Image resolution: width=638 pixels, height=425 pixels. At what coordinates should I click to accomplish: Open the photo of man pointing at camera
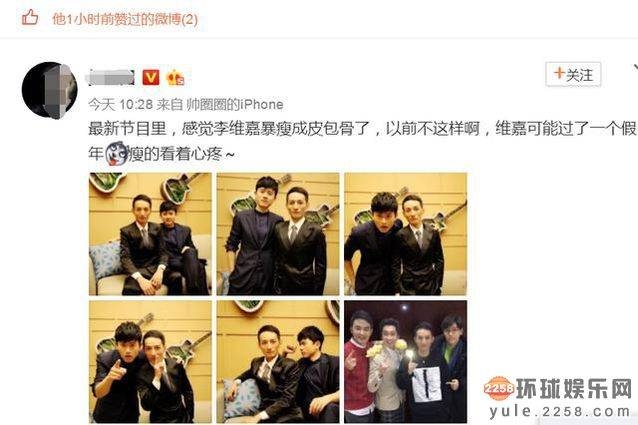150,362
